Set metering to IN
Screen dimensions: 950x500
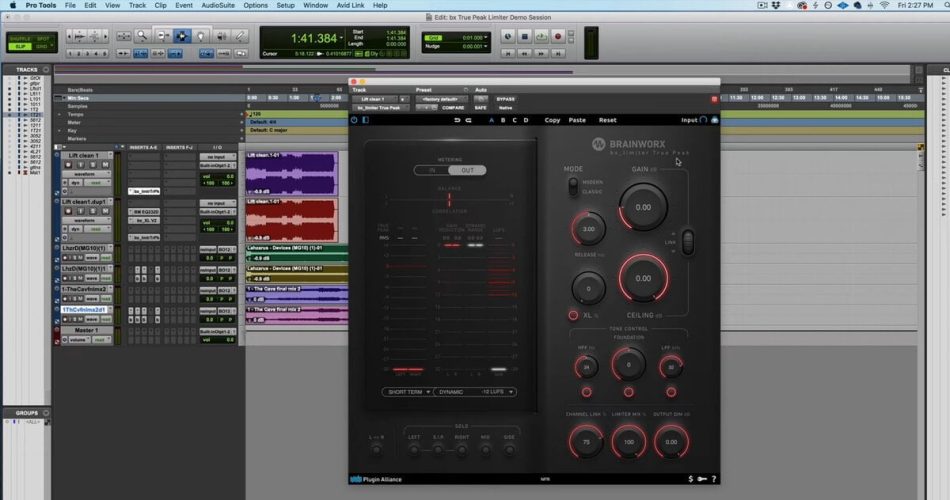(x=432, y=170)
